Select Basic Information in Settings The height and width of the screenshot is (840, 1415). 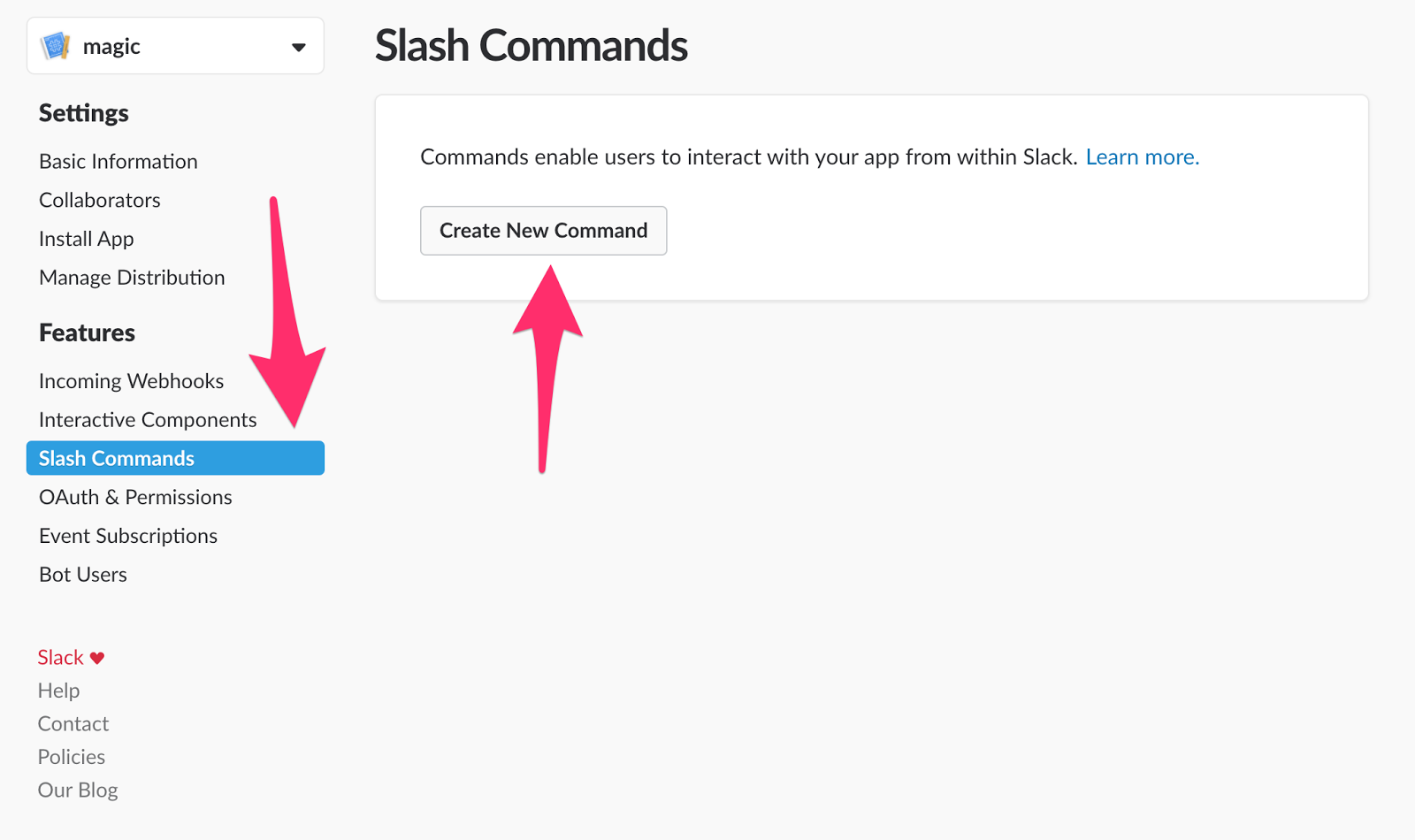pyautogui.click(x=118, y=161)
